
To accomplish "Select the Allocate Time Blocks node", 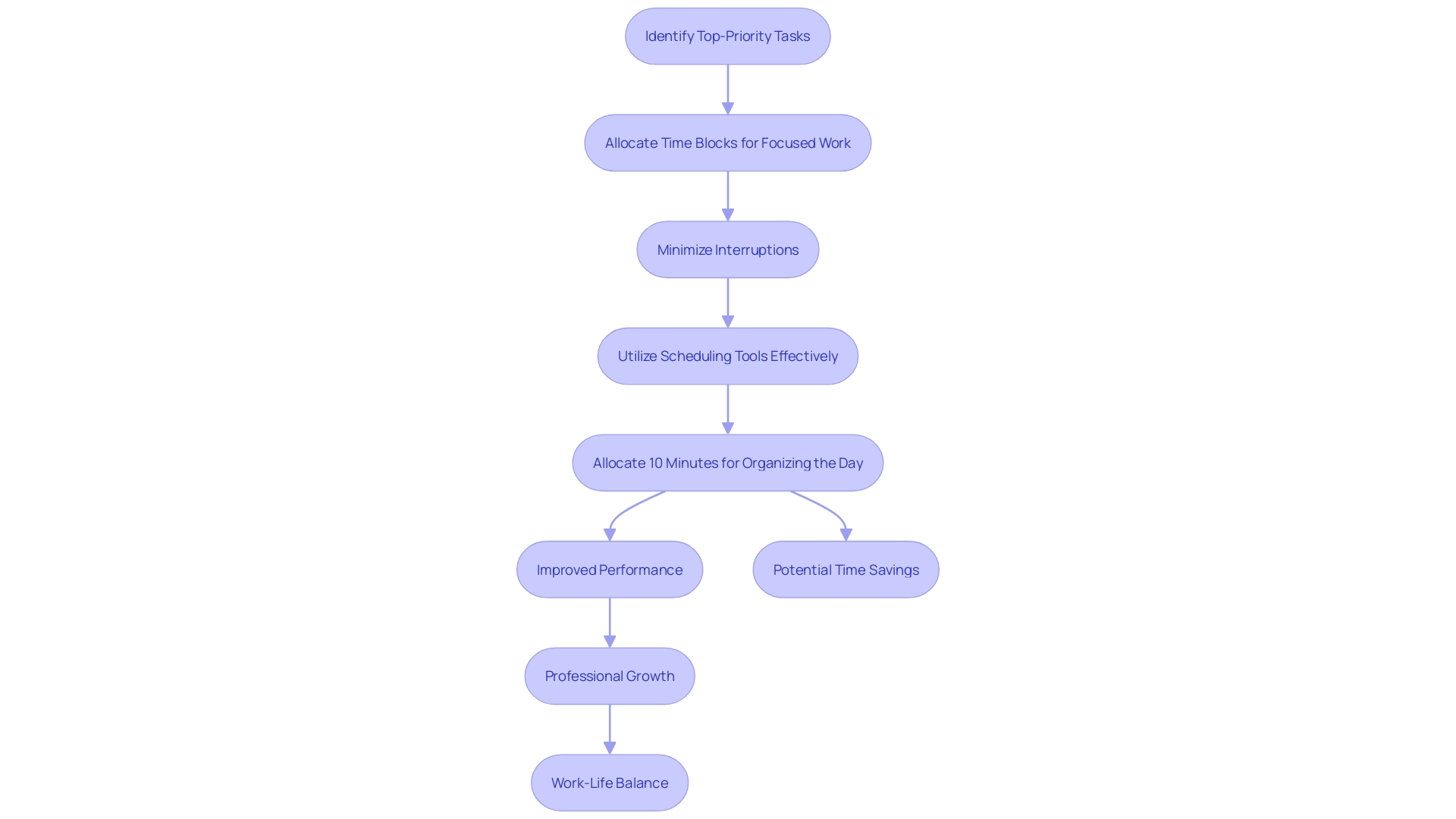I will 727,142.
